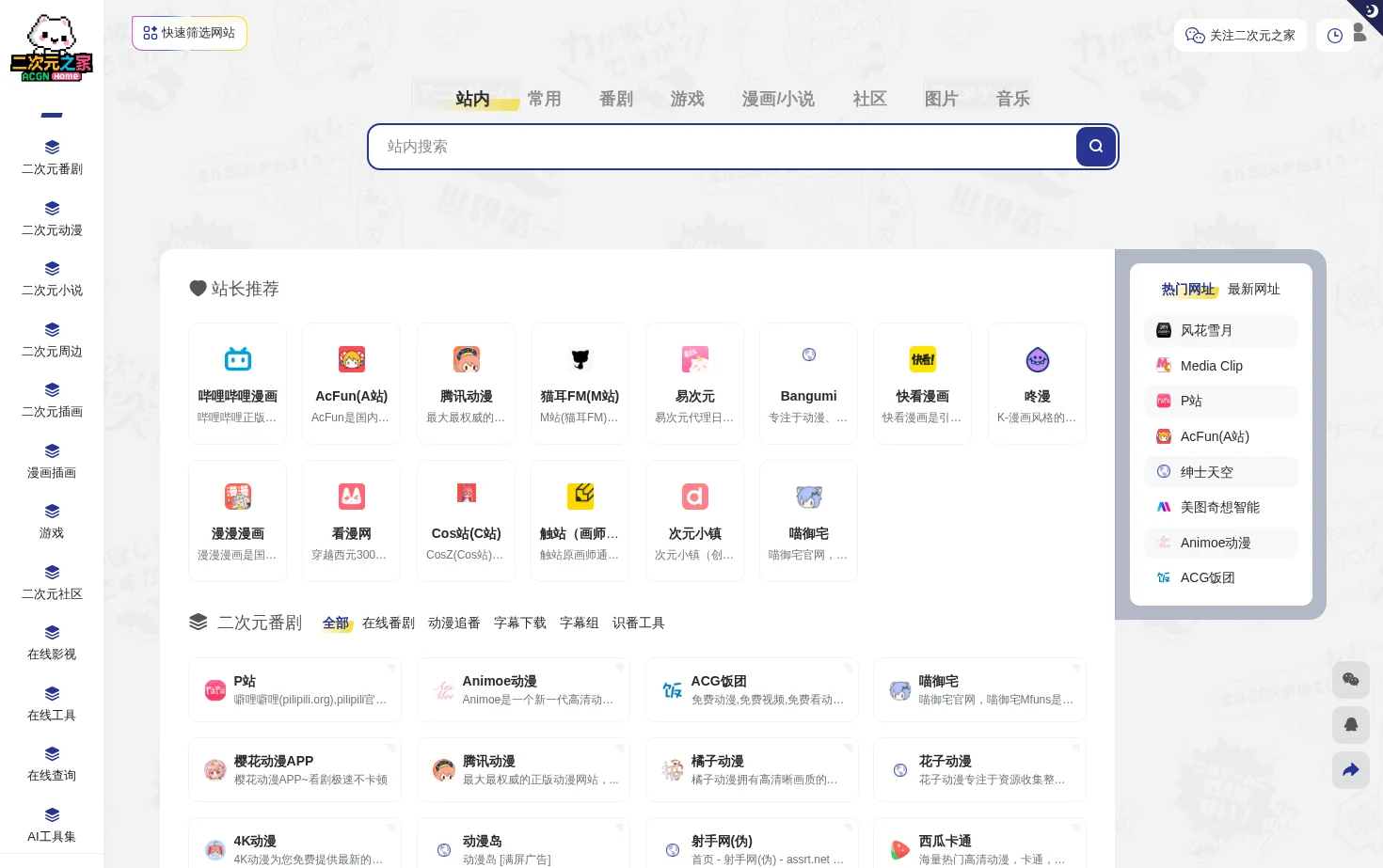
Task: Open the clock history icon
Action: click(x=1334, y=36)
